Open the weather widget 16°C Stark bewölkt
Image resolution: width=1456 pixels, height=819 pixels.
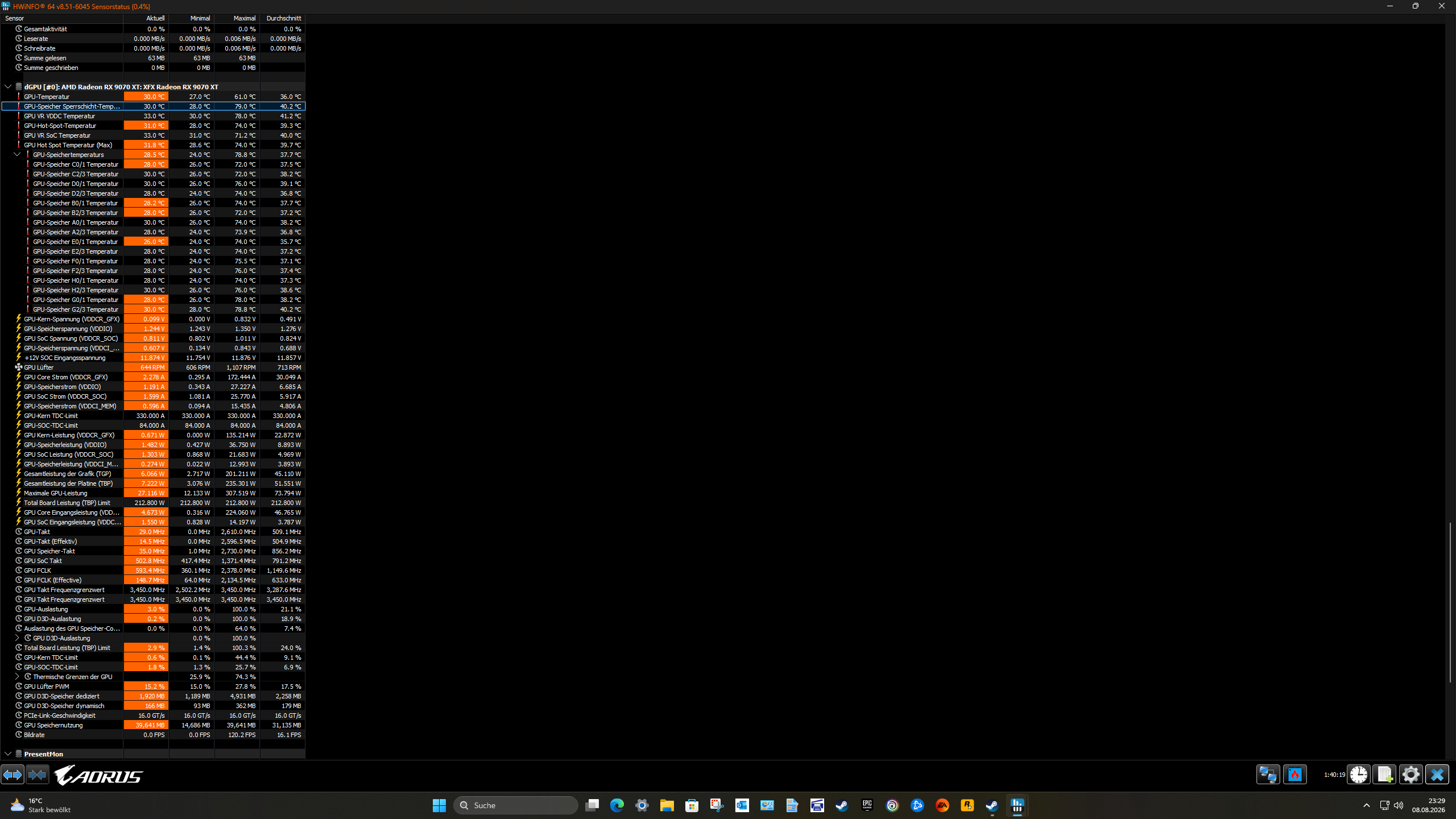[x=41, y=805]
